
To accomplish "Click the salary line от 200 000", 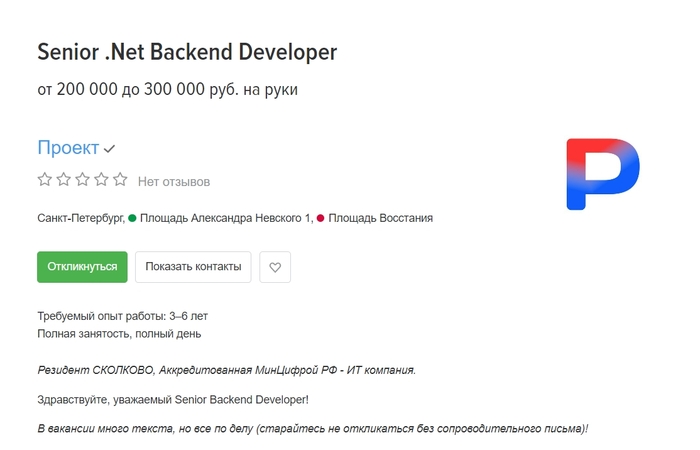I will (167, 90).
